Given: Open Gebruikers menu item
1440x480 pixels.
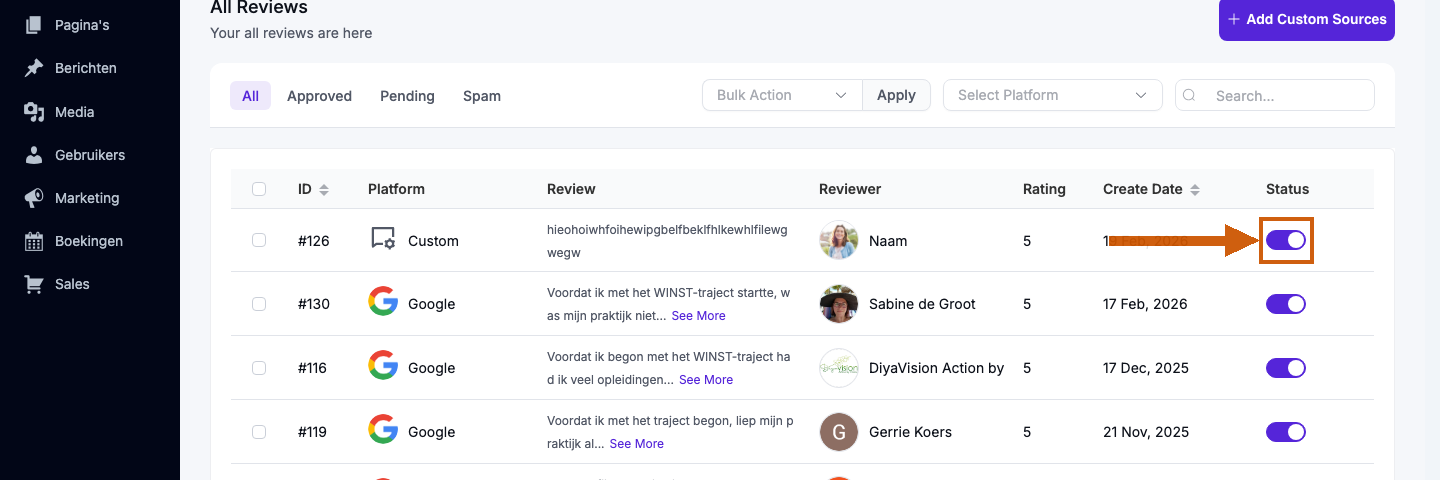Looking at the screenshot, I should [x=90, y=155].
